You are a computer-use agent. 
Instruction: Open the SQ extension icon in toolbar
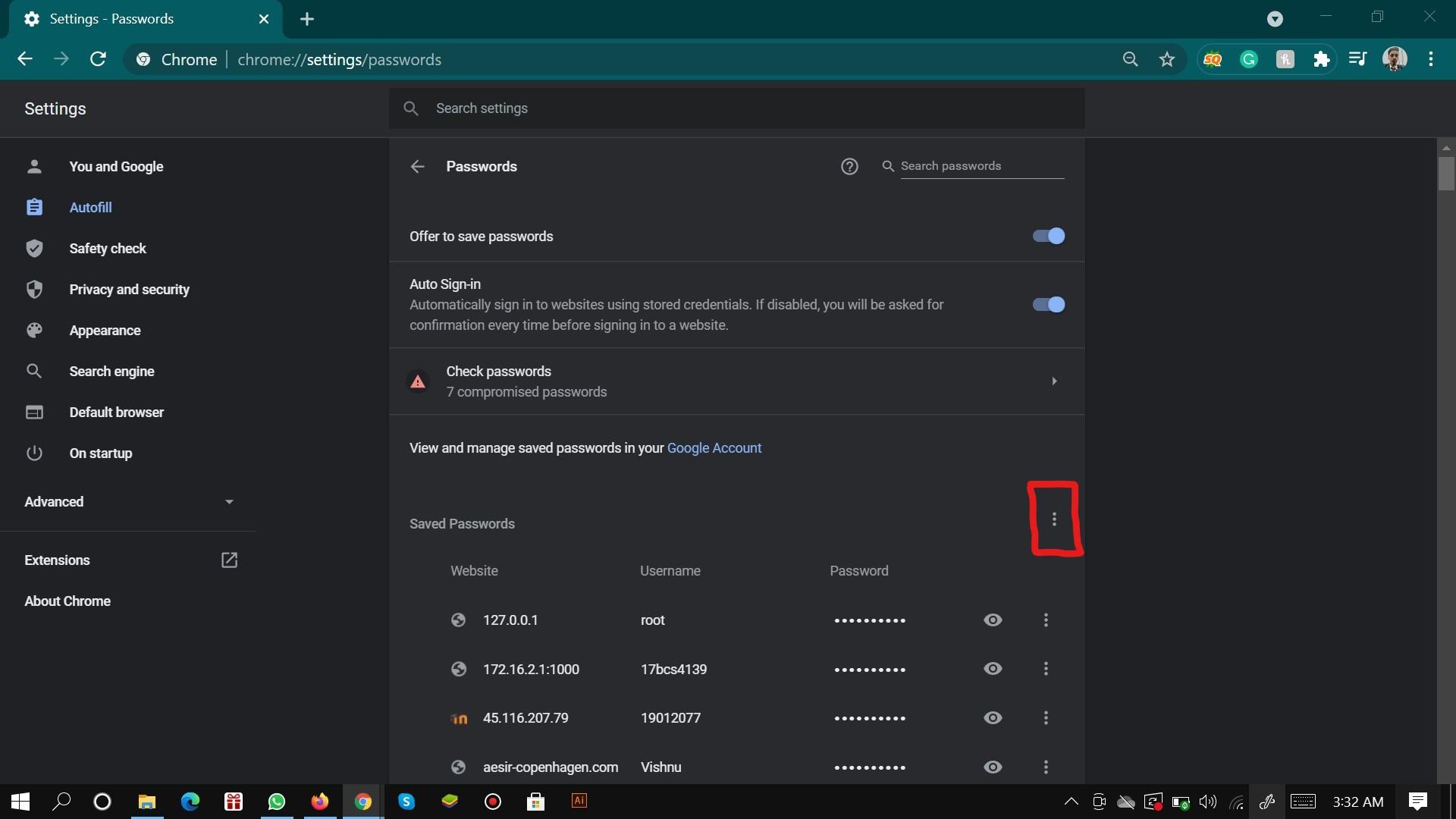coord(1212,59)
